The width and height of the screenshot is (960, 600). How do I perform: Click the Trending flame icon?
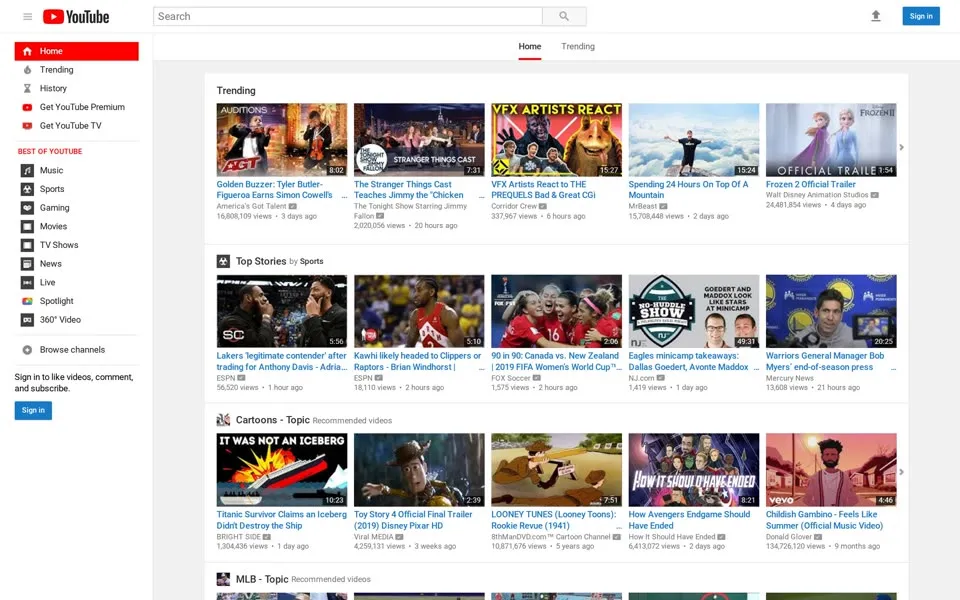pos(27,70)
